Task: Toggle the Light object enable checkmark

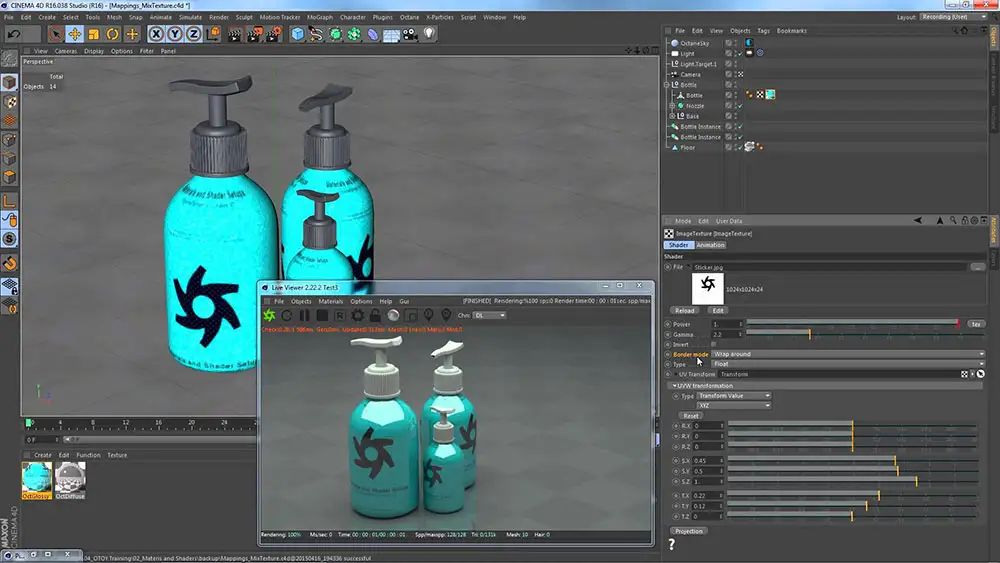Action: point(740,54)
